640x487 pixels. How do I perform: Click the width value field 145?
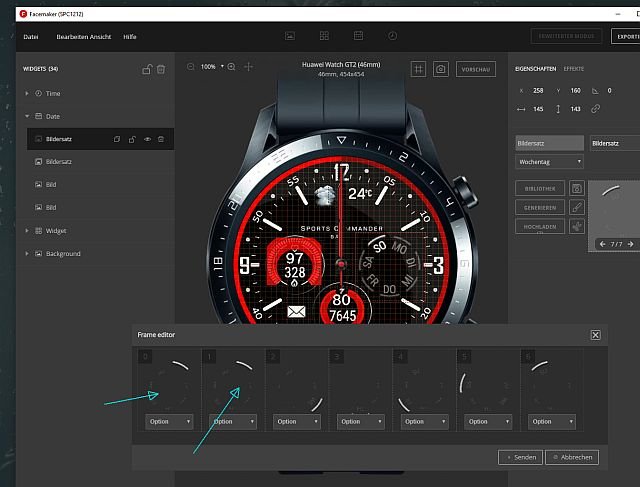coord(538,109)
